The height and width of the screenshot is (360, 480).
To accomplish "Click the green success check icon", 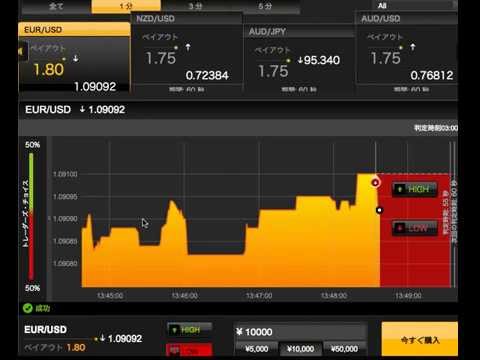I will tap(28, 308).
